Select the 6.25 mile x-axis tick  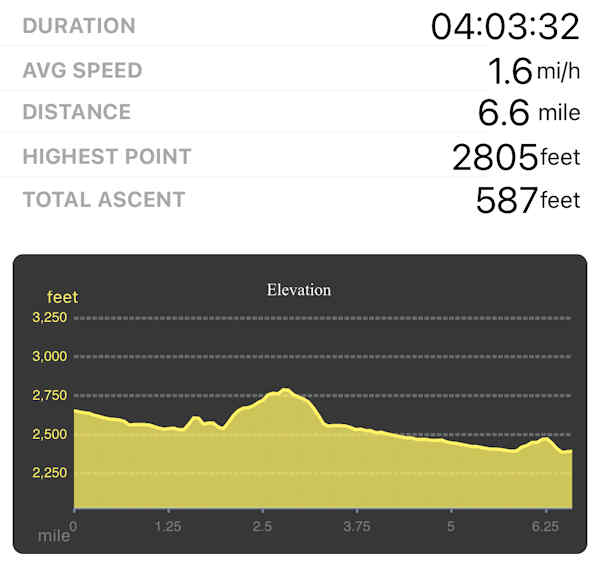point(545,526)
